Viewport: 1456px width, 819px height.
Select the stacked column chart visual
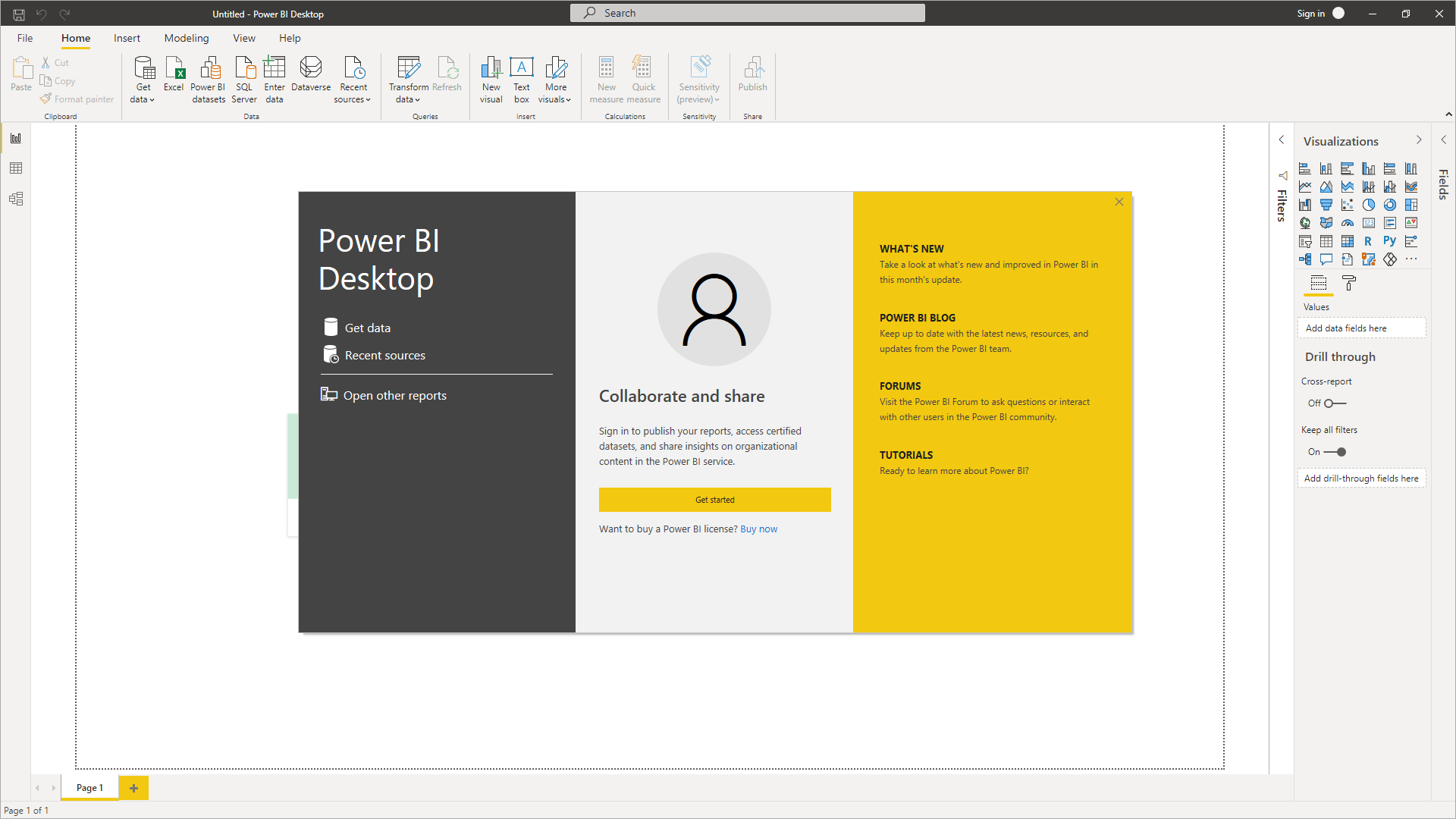[1326, 168]
